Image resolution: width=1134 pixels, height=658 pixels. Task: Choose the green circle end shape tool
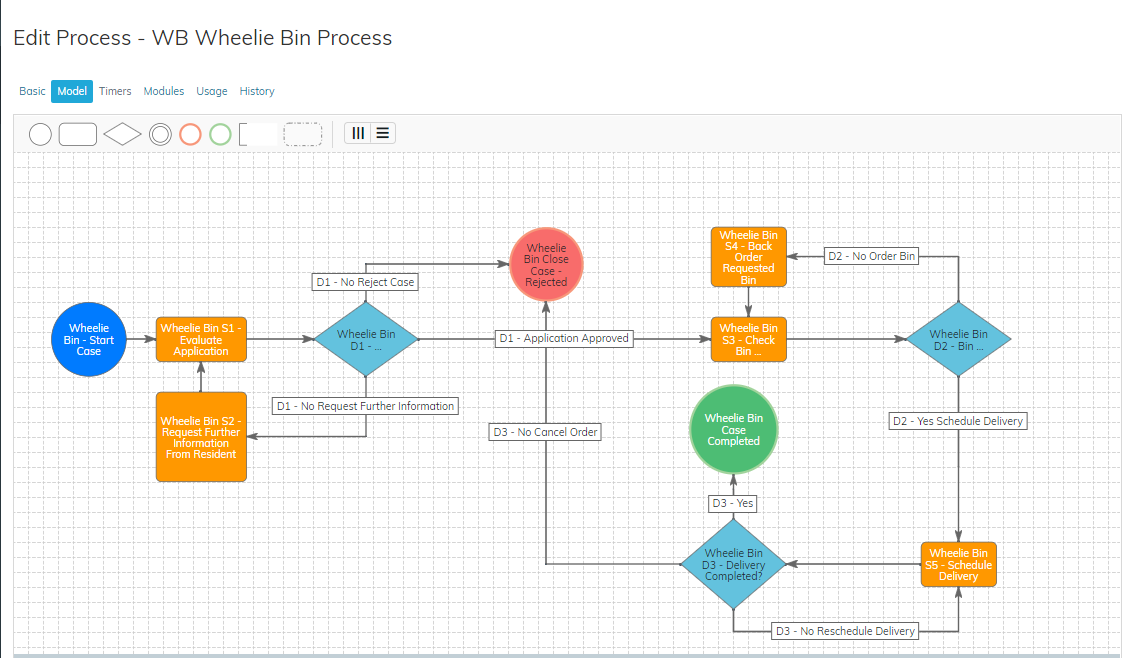221,134
